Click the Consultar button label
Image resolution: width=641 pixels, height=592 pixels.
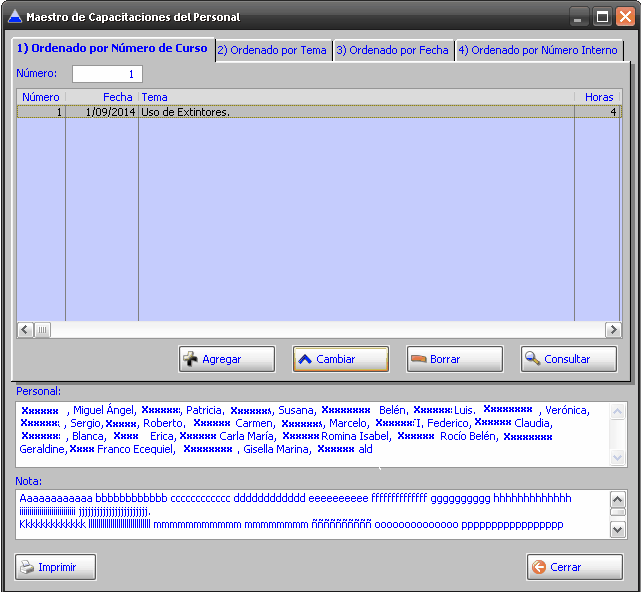(x=567, y=359)
